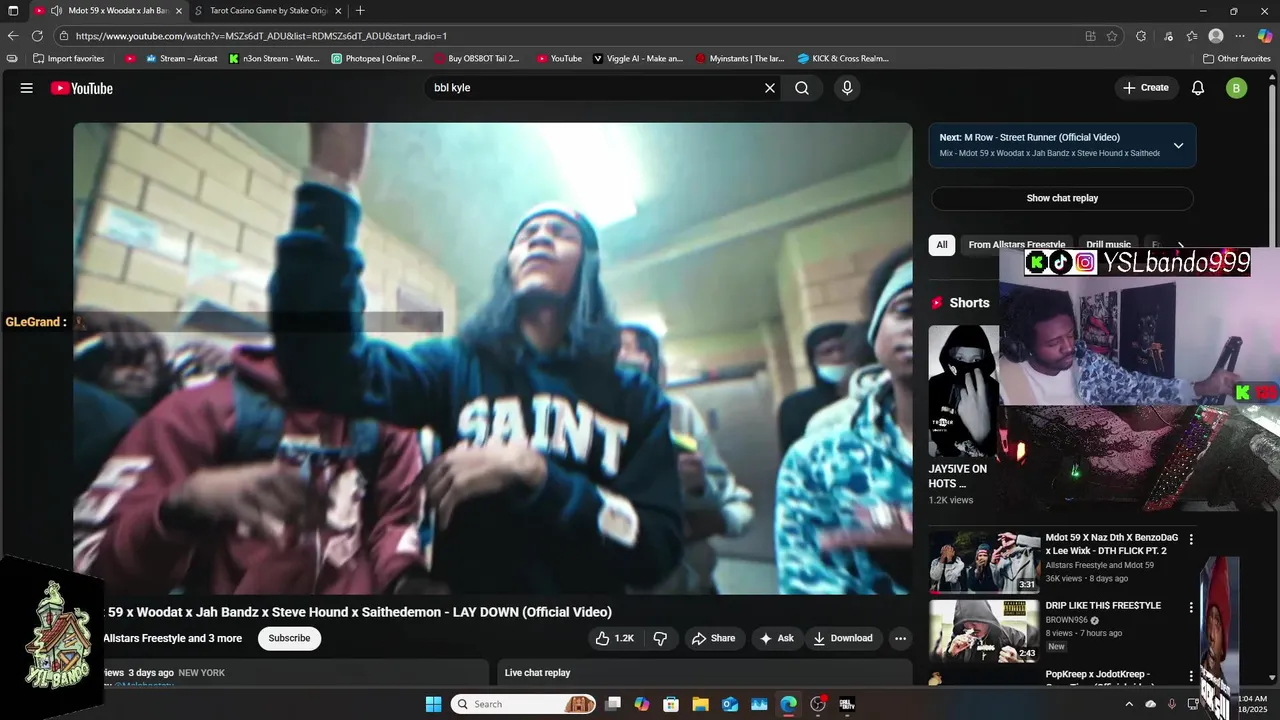This screenshot has width=1280, height=720.
Task: Click the Ask button
Action: [x=776, y=638]
